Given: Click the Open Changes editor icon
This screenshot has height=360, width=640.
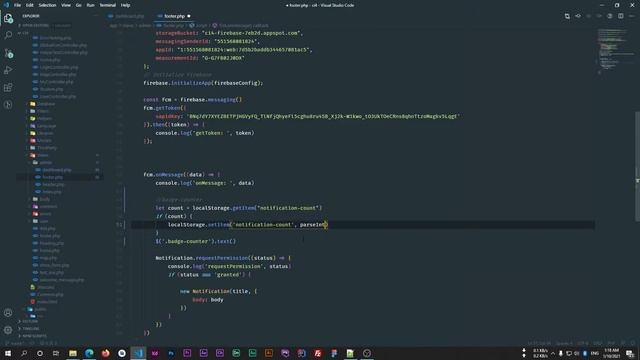Looking at the screenshot, I should 567,16.
